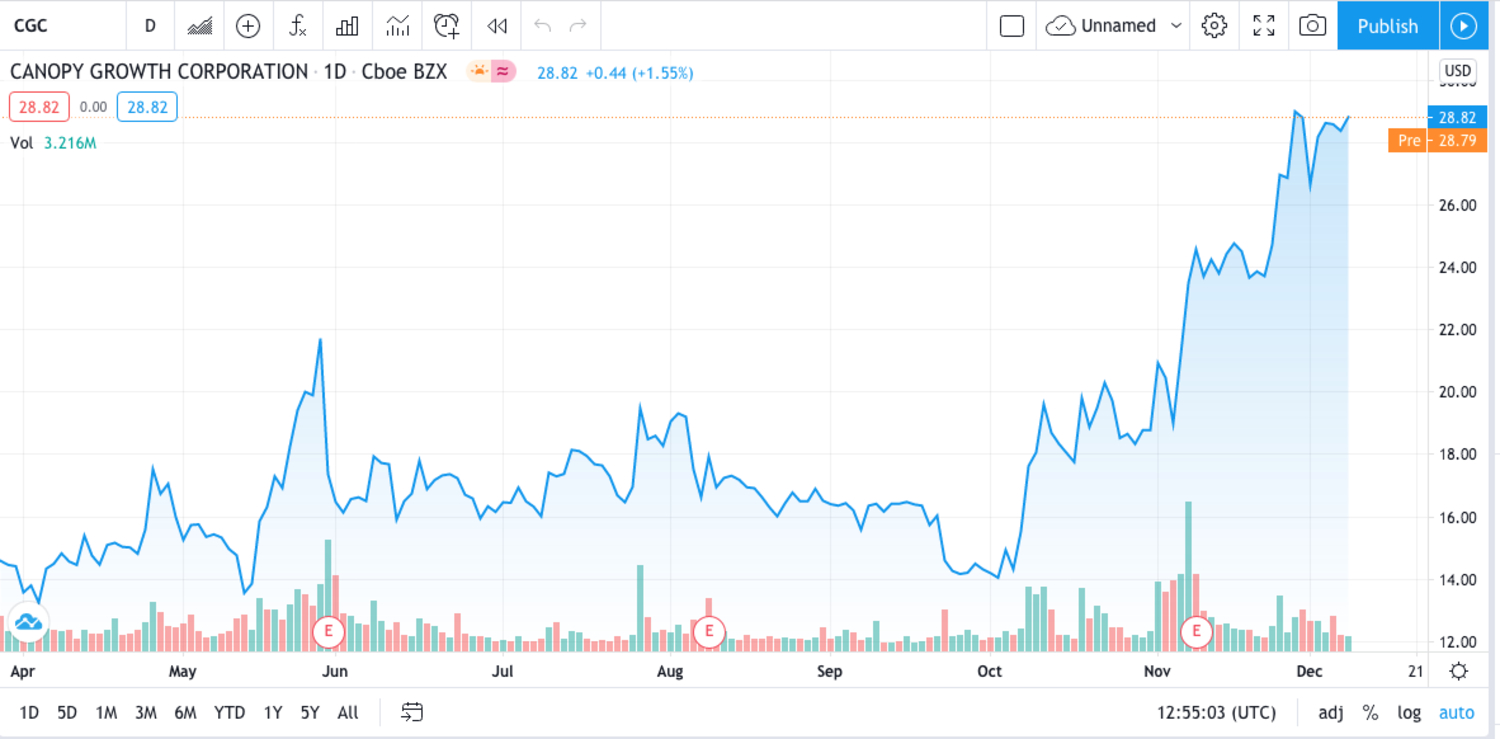Viewport: 1500px width, 739px height.
Task: Select the All time range
Action: point(348,713)
